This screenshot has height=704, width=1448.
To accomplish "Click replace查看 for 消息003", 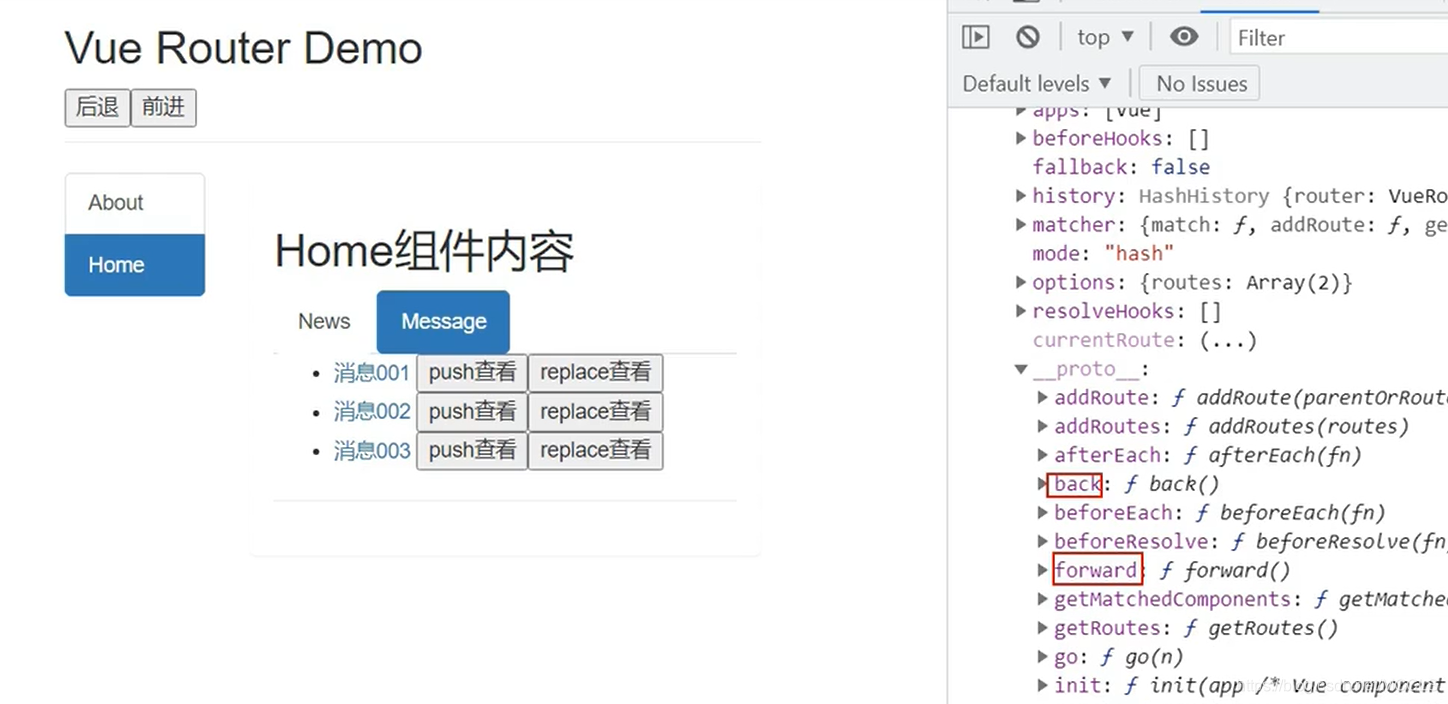I will [x=595, y=450].
